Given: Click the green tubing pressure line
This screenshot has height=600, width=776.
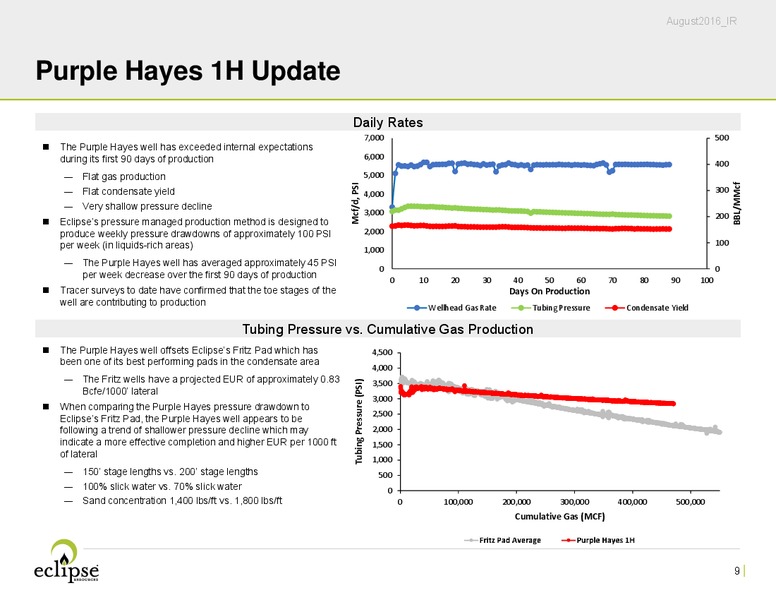Looking at the screenshot, I should 549,212.
